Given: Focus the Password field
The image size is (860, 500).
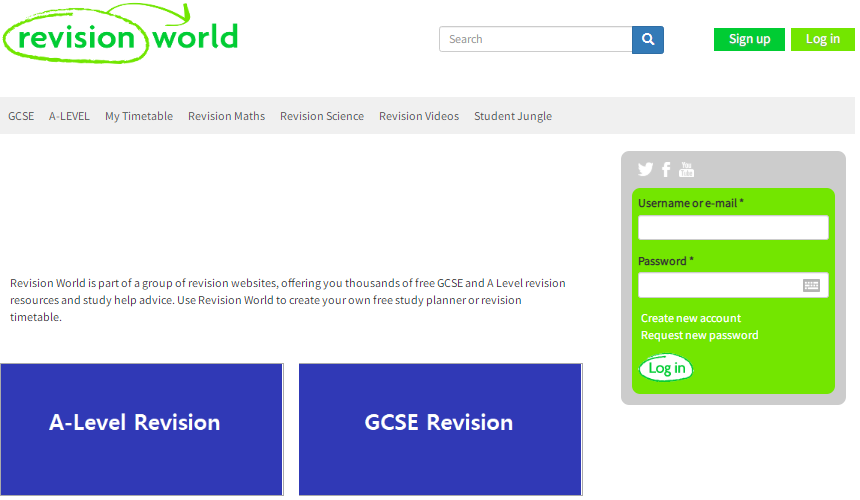Looking at the screenshot, I should [733, 285].
